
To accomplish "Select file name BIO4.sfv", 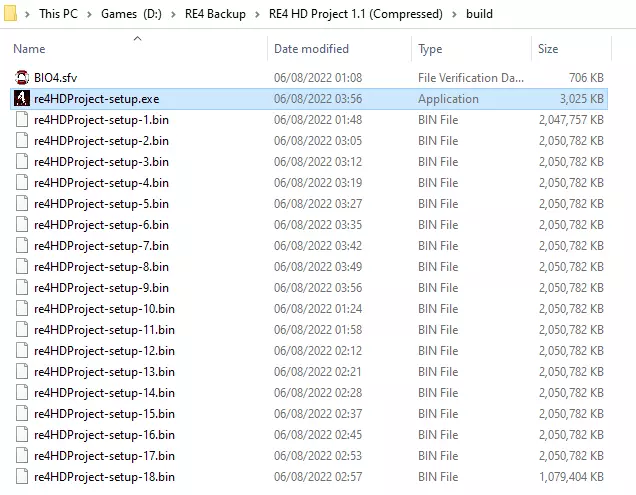I will click(x=56, y=77).
